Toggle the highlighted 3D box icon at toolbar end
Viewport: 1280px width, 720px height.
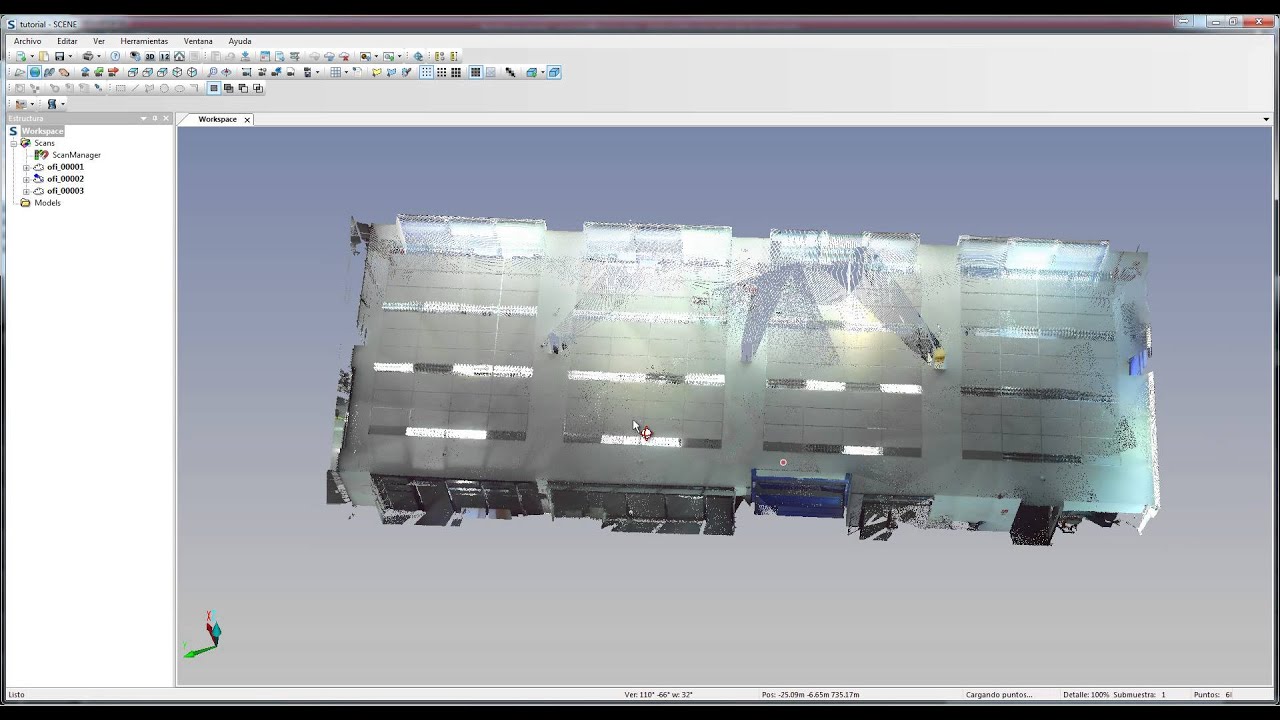coord(554,72)
